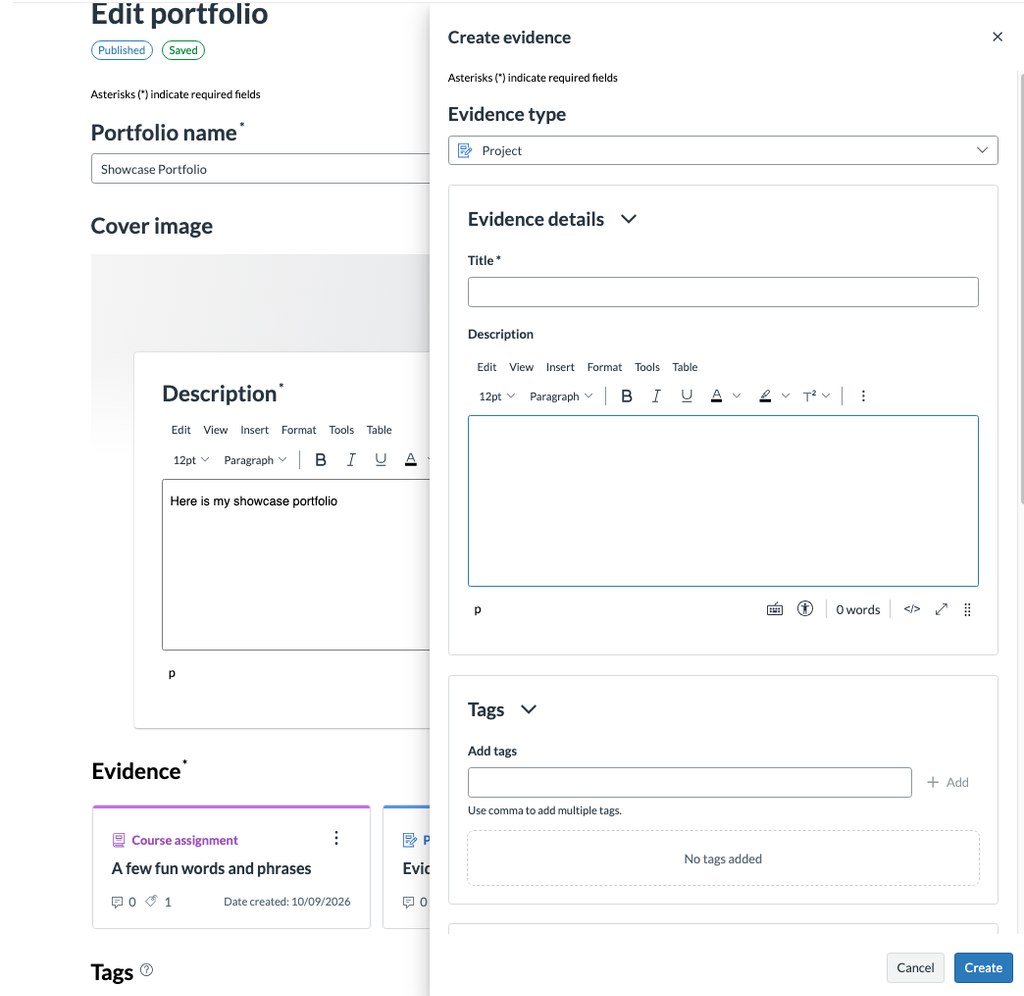This screenshot has width=1024, height=996.
Task: Open the Course assignment evidence link
Action: pyautogui.click(x=211, y=869)
